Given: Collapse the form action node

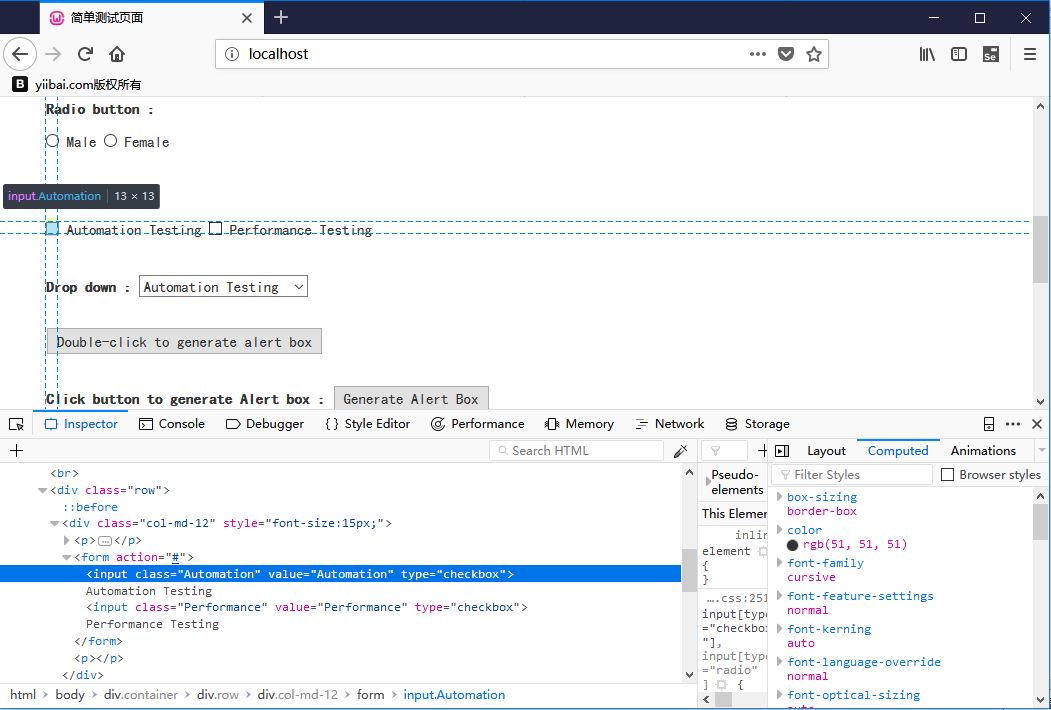Looking at the screenshot, I should (x=67, y=557).
